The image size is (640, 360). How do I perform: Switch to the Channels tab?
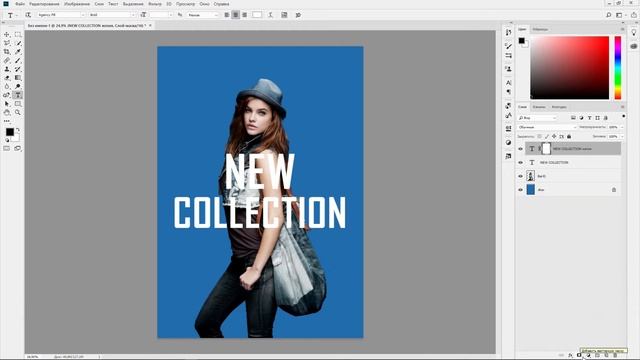539,107
